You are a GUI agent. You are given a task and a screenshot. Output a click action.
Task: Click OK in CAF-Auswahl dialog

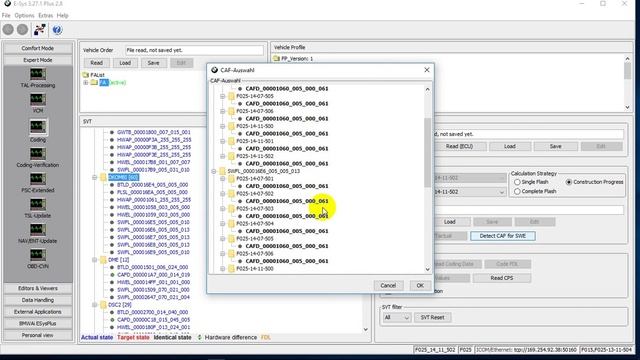(x=420, y=285)
